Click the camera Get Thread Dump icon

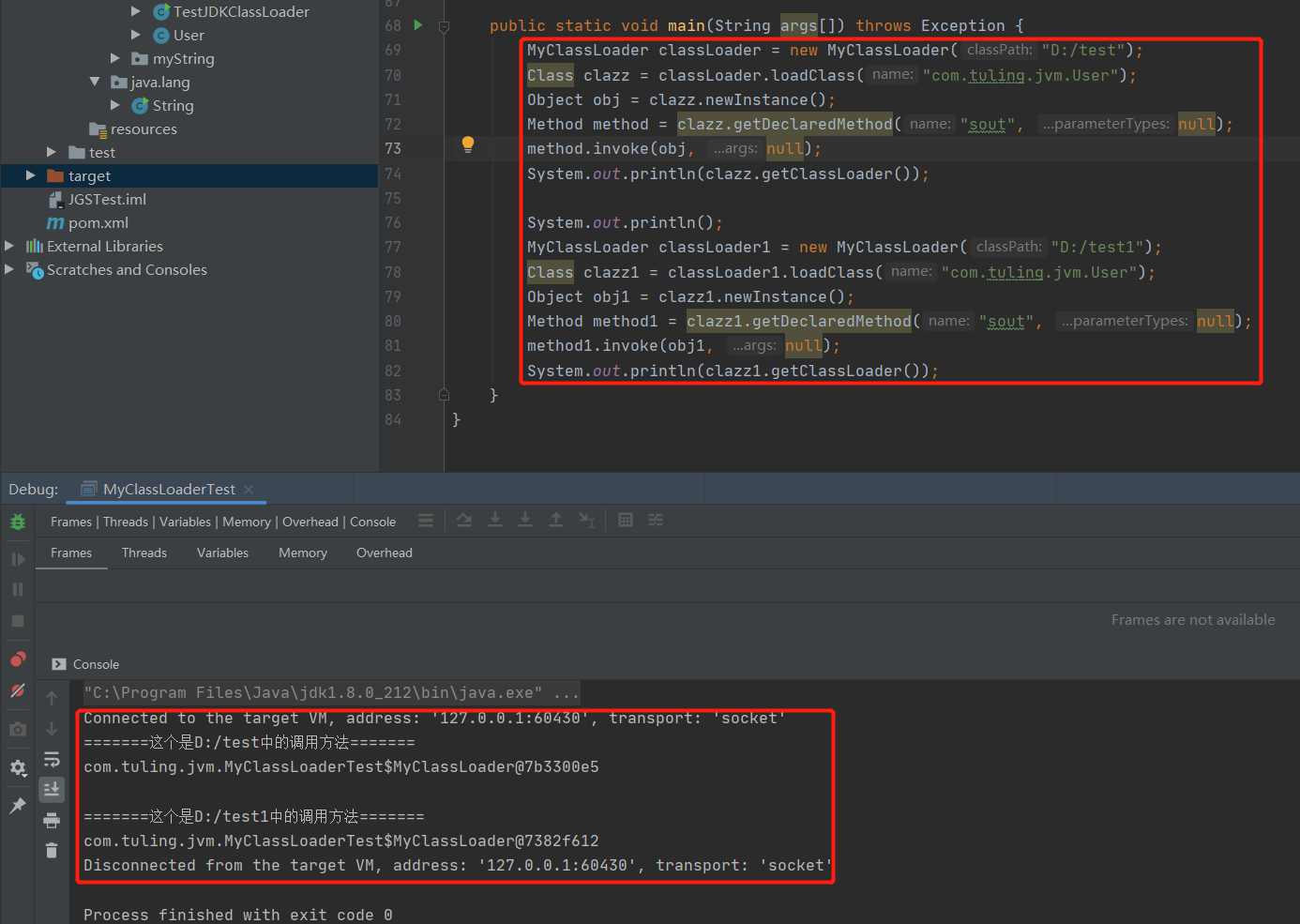pyautogui.click(x=18, y=729)
